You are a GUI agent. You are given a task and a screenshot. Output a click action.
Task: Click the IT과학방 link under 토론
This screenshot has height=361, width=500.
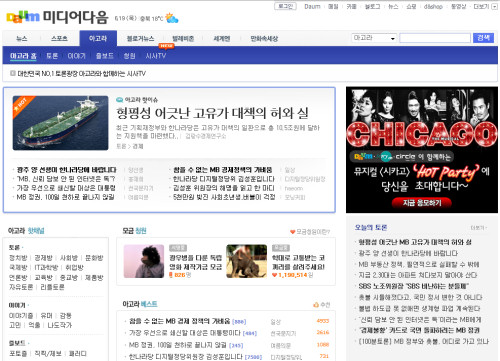click(x=46, y=268)
